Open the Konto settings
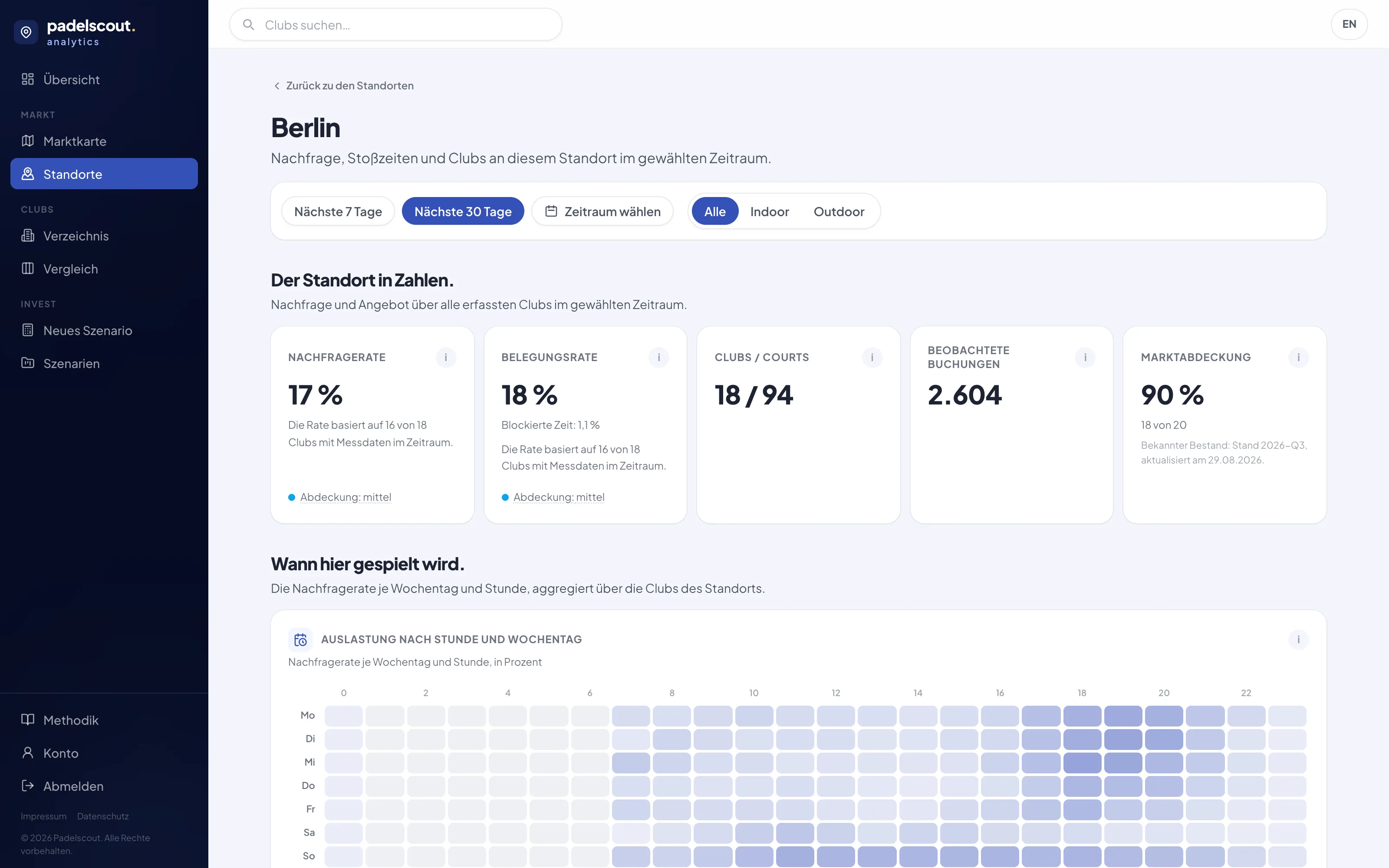This screenshot has width=1389, height=868. (104, 753)
